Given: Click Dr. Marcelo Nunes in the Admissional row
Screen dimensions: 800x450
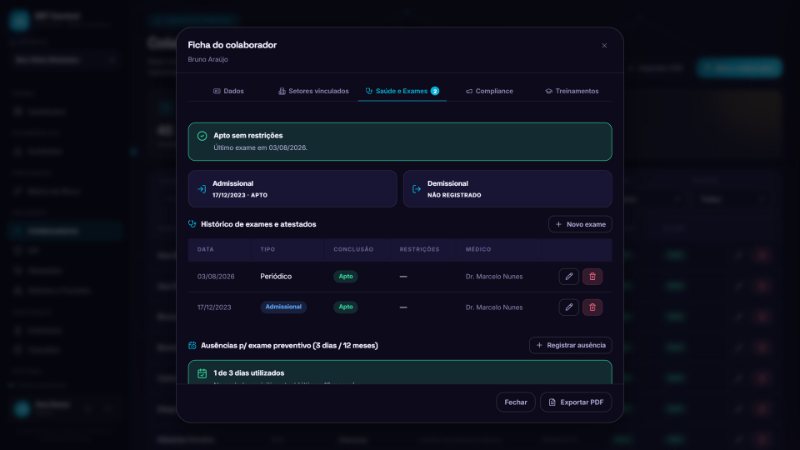Looking at the screenshot, I should coord(494,307).
